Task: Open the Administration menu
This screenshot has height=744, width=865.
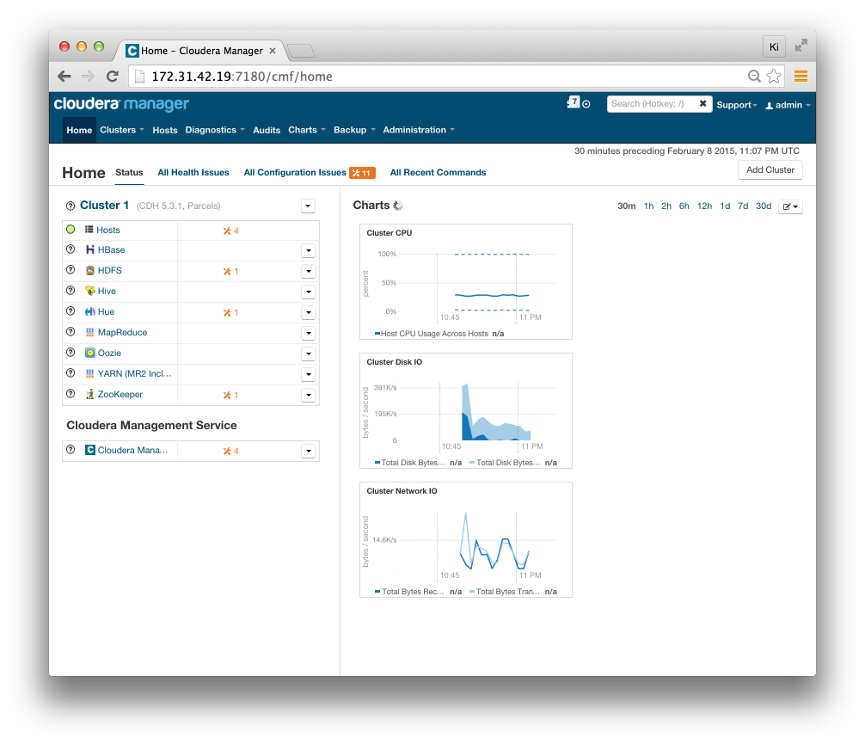Action: tap(419, 130)
